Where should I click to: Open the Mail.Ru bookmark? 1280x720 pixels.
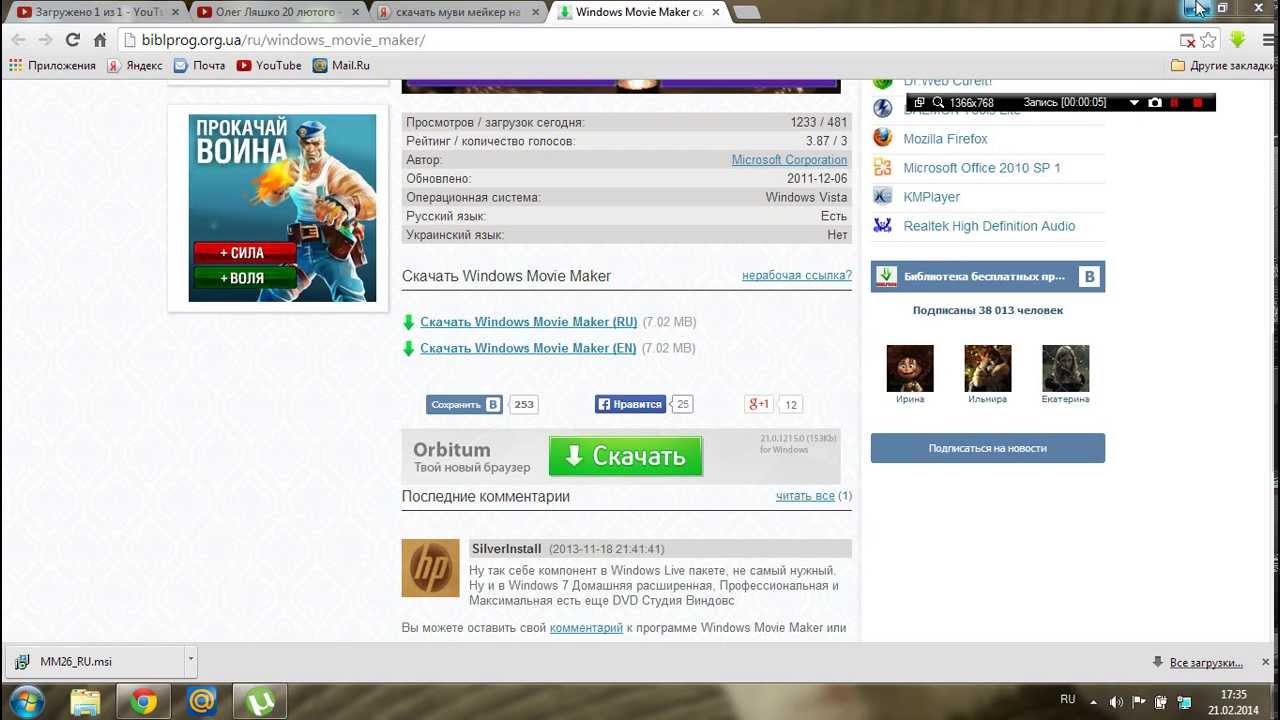(x=341, y=65)
